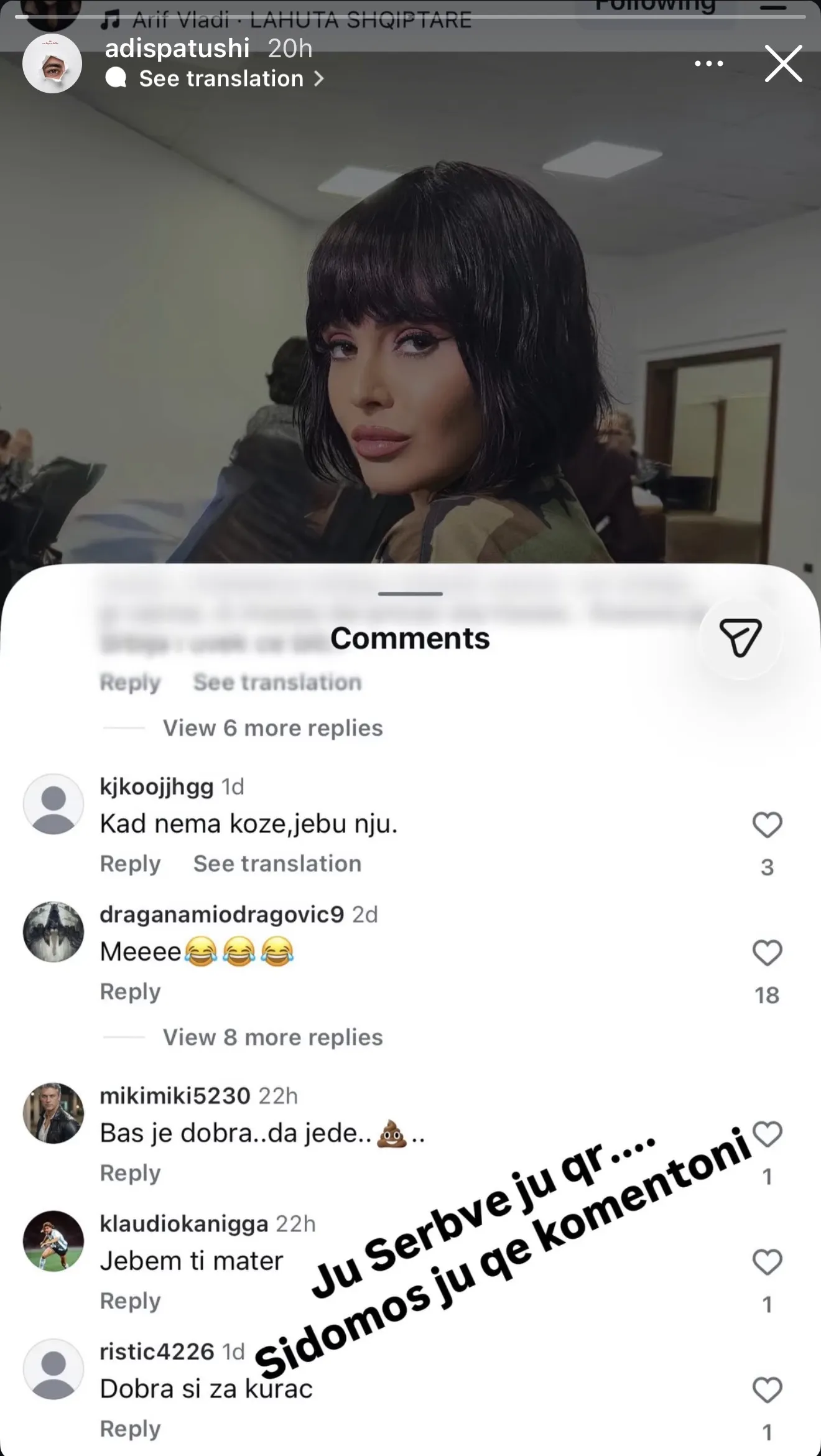
Task: Like the draganamiodragovic9 comment heart
Action: click(767, 953)
